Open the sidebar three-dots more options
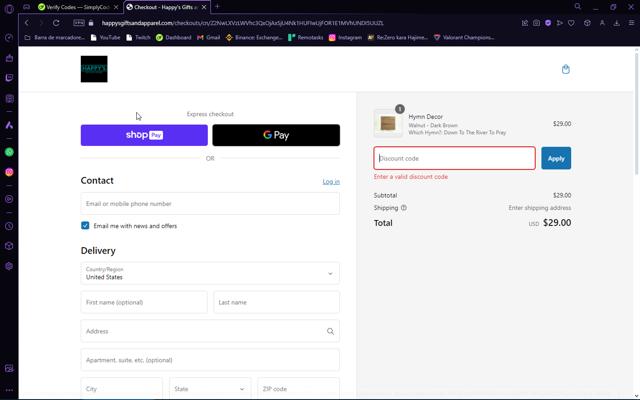Image resolution: width=640 pixels, height=400 pixels. 9,390
